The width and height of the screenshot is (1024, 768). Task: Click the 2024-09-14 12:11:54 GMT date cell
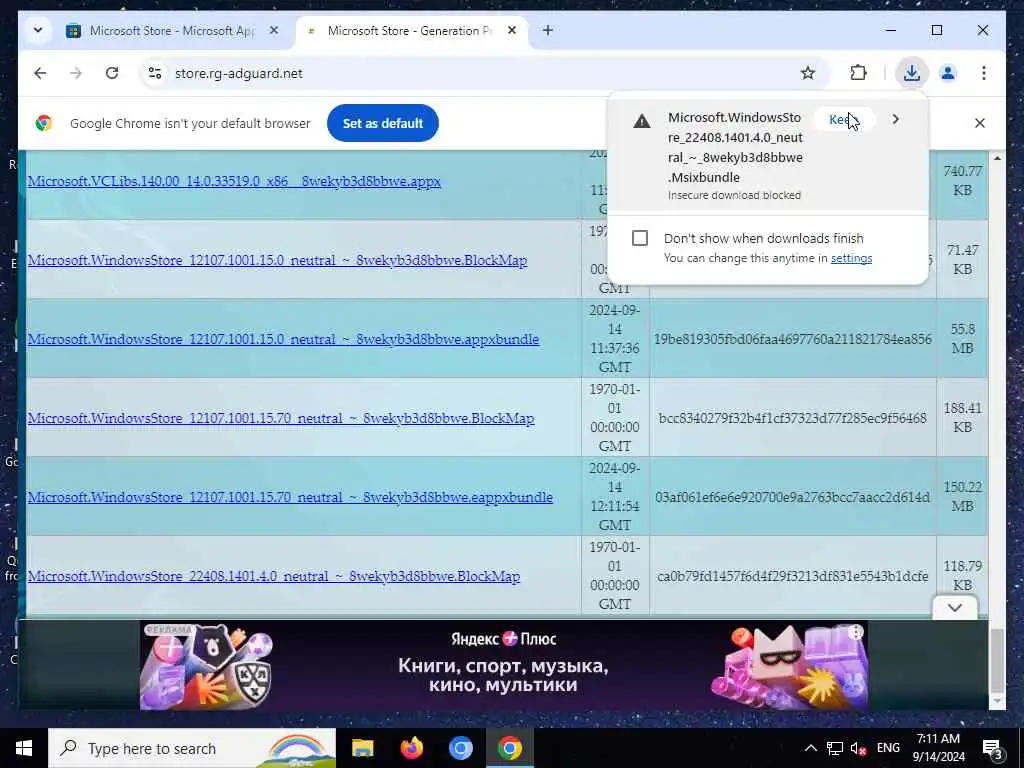[x=615, y=496]
